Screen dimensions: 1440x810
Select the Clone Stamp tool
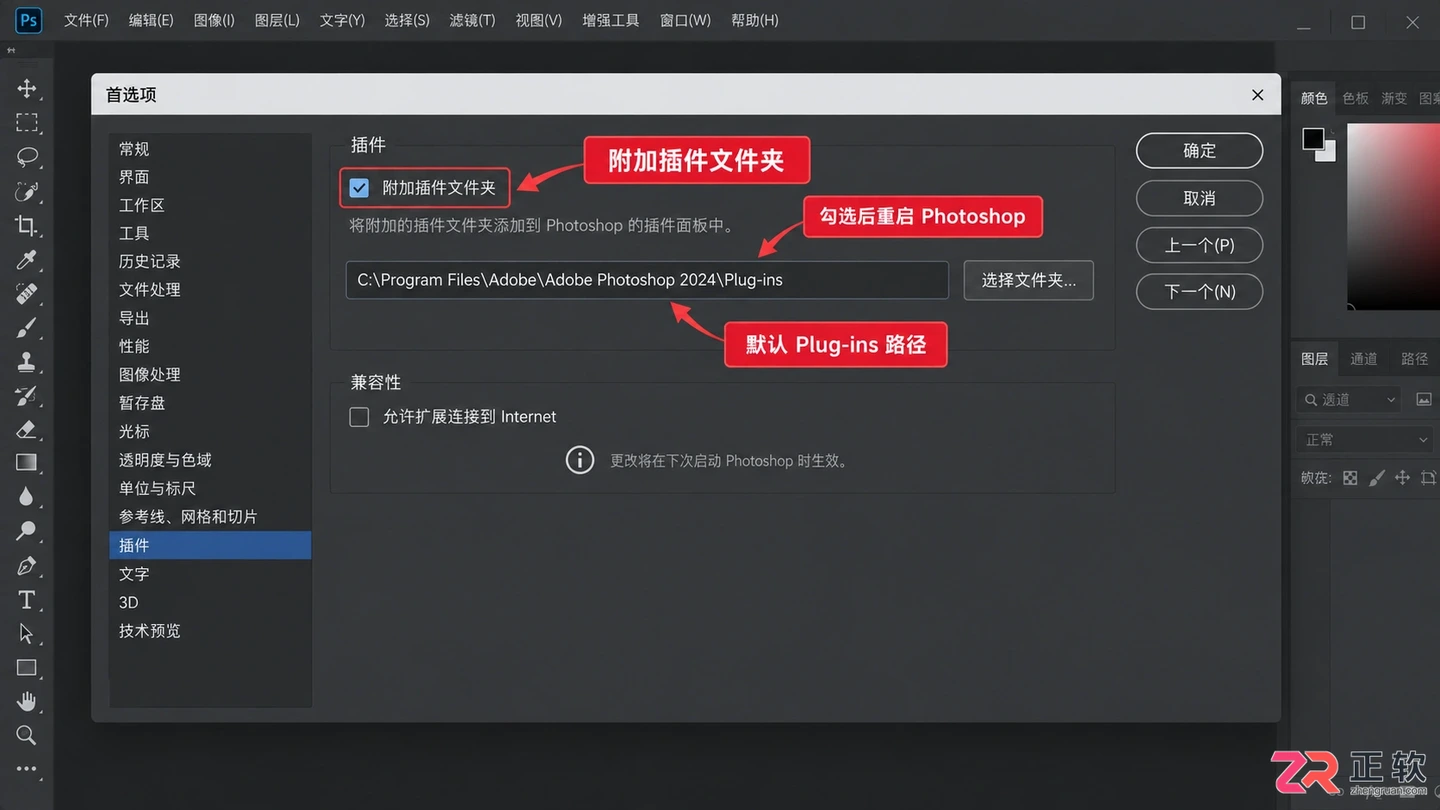tap(27, 362)
